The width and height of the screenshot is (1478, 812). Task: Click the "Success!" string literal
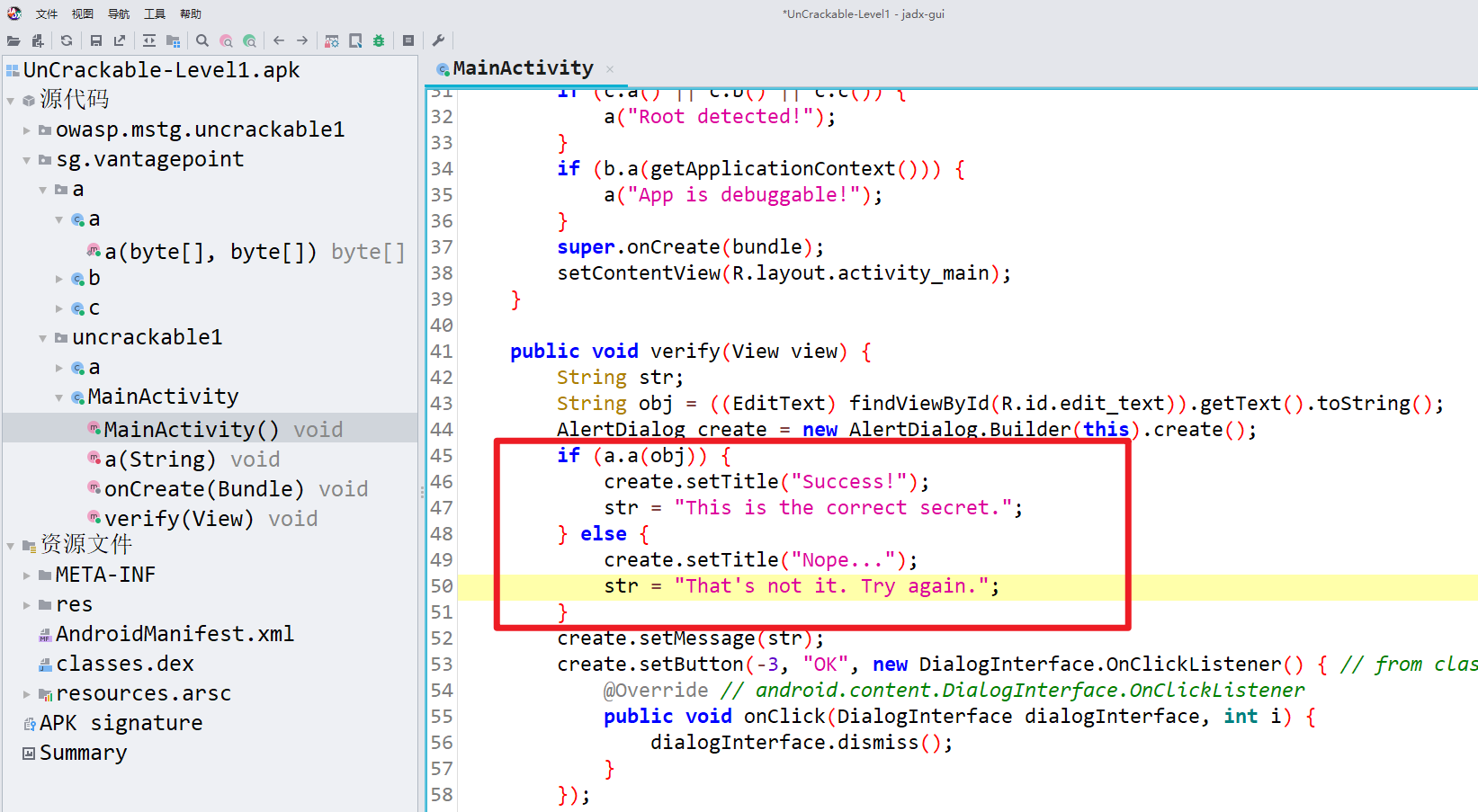[849, 482]
